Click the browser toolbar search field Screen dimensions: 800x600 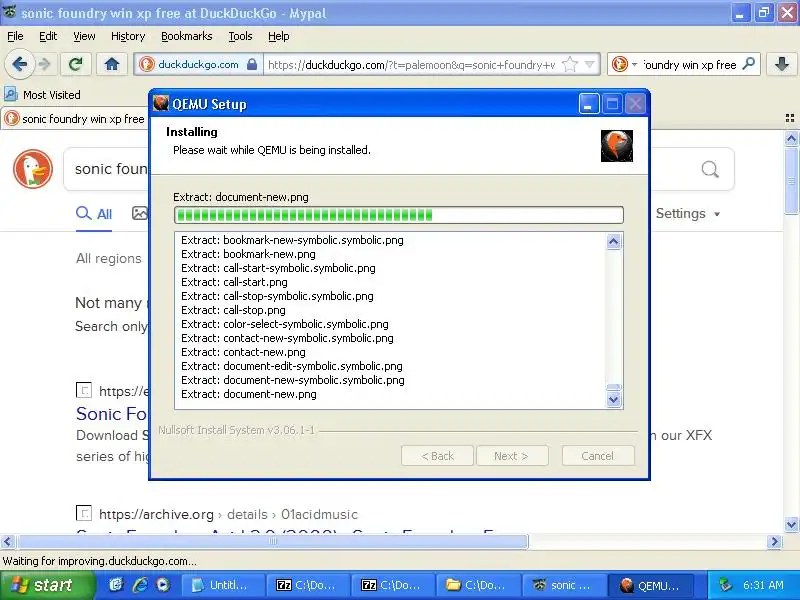tap(689, 65)
